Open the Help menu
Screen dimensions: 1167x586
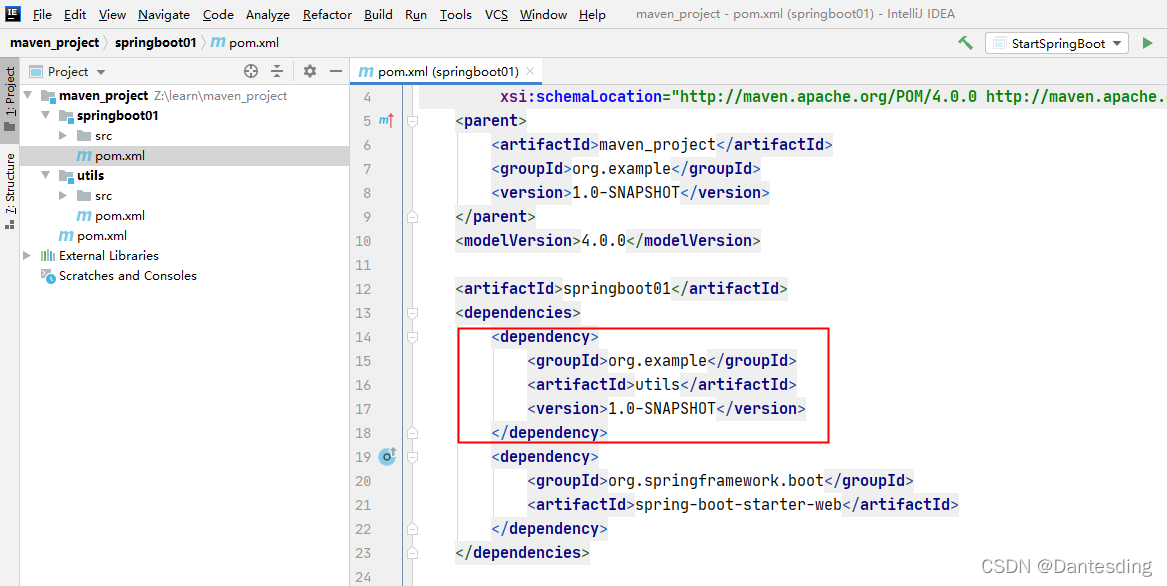(x=592, y=15)
